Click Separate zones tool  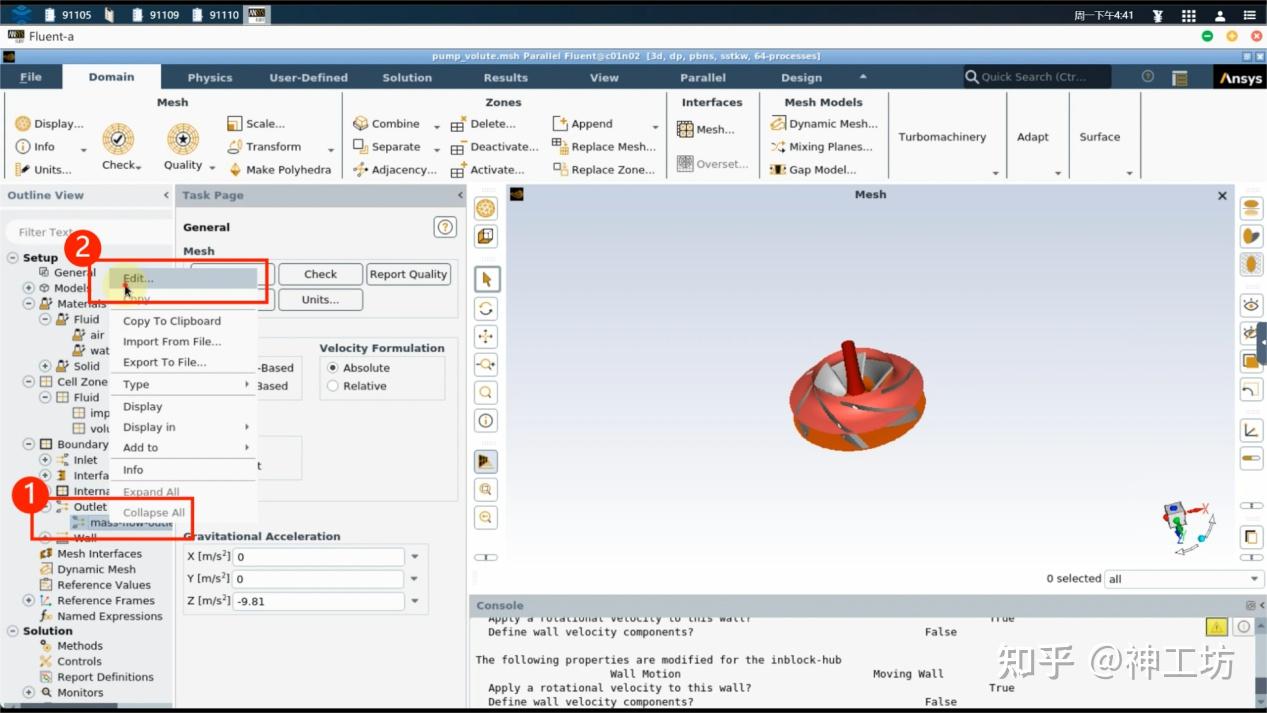point(386,147)
